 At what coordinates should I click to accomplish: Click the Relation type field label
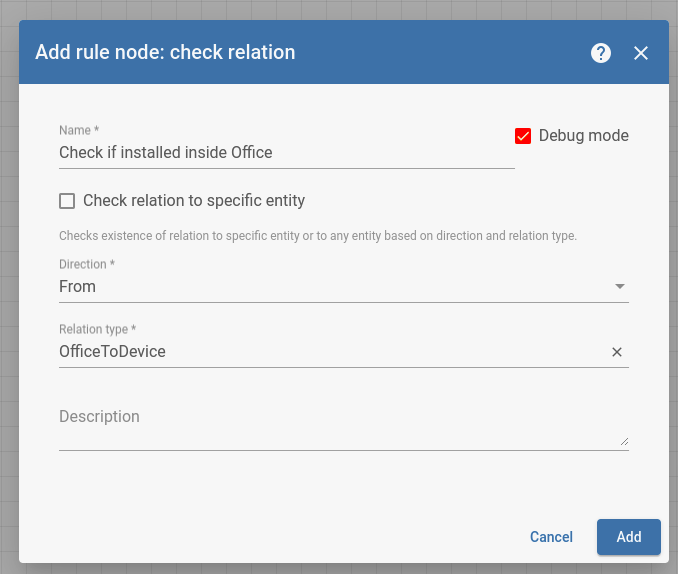[98, 329]
